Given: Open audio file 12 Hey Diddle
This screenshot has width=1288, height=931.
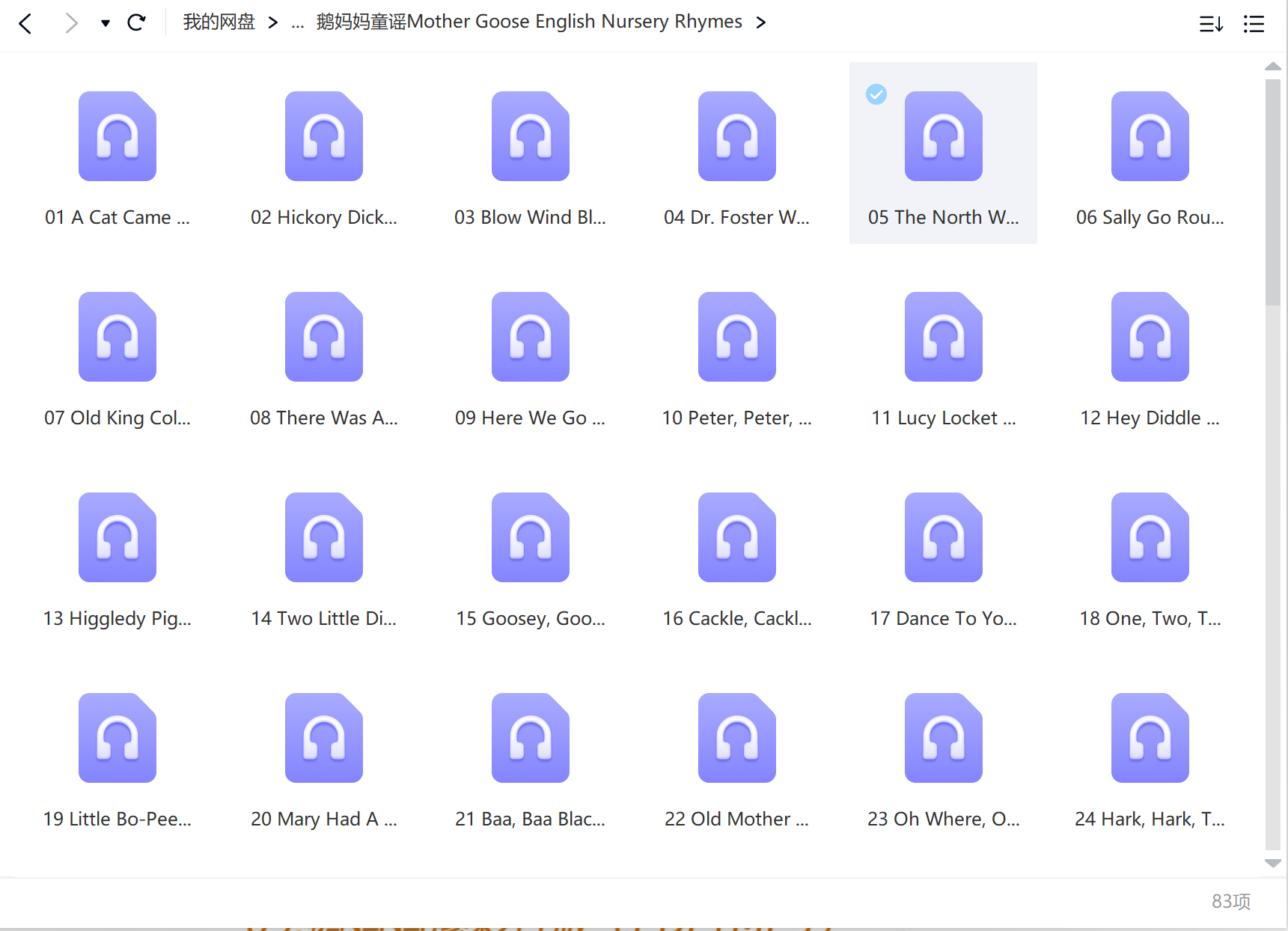Looking at the screenshot, I should pyautogui.click(x=1150, y=337).
